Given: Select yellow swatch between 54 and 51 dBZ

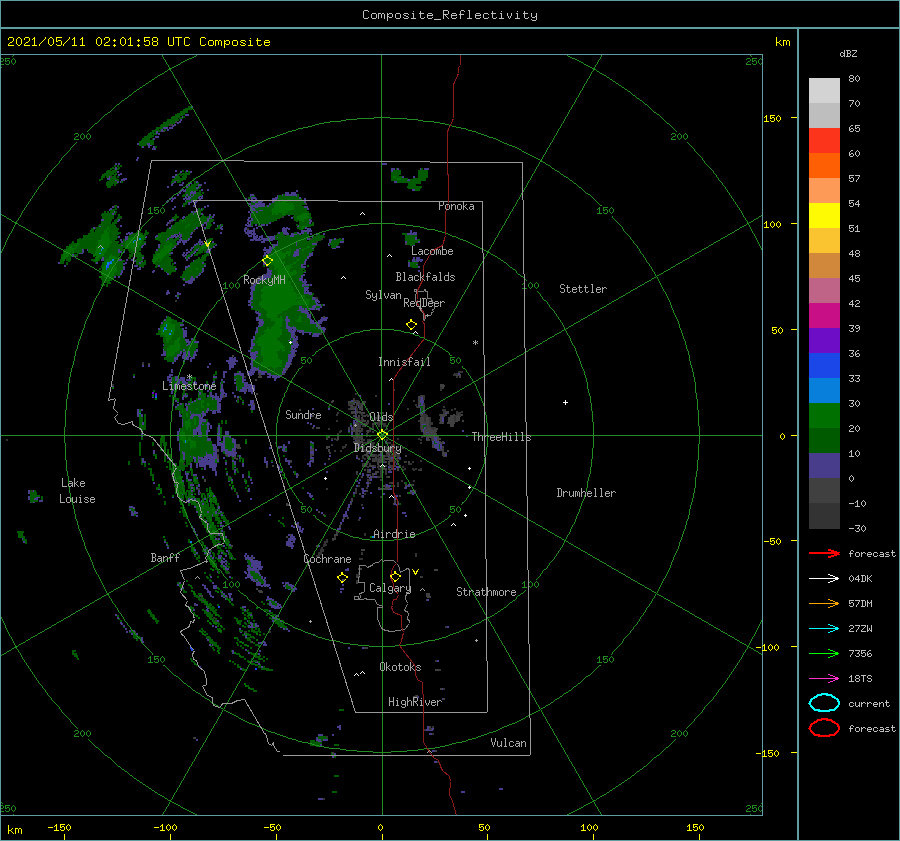Looking at the screenshot, I should point(824,215).
